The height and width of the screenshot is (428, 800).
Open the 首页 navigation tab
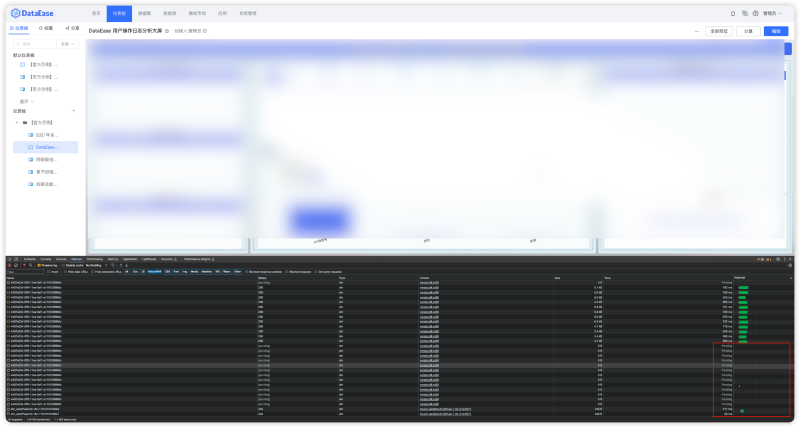pos(96,13)
